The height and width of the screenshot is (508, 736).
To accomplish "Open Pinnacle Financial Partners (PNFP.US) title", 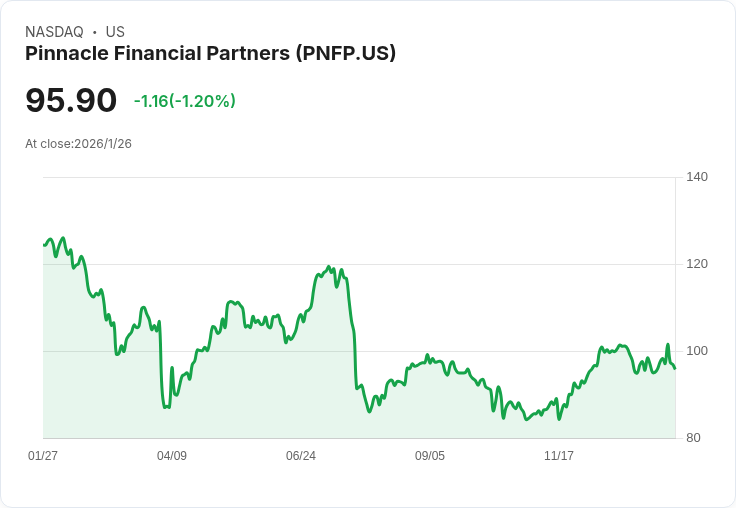I will (210, 54).
